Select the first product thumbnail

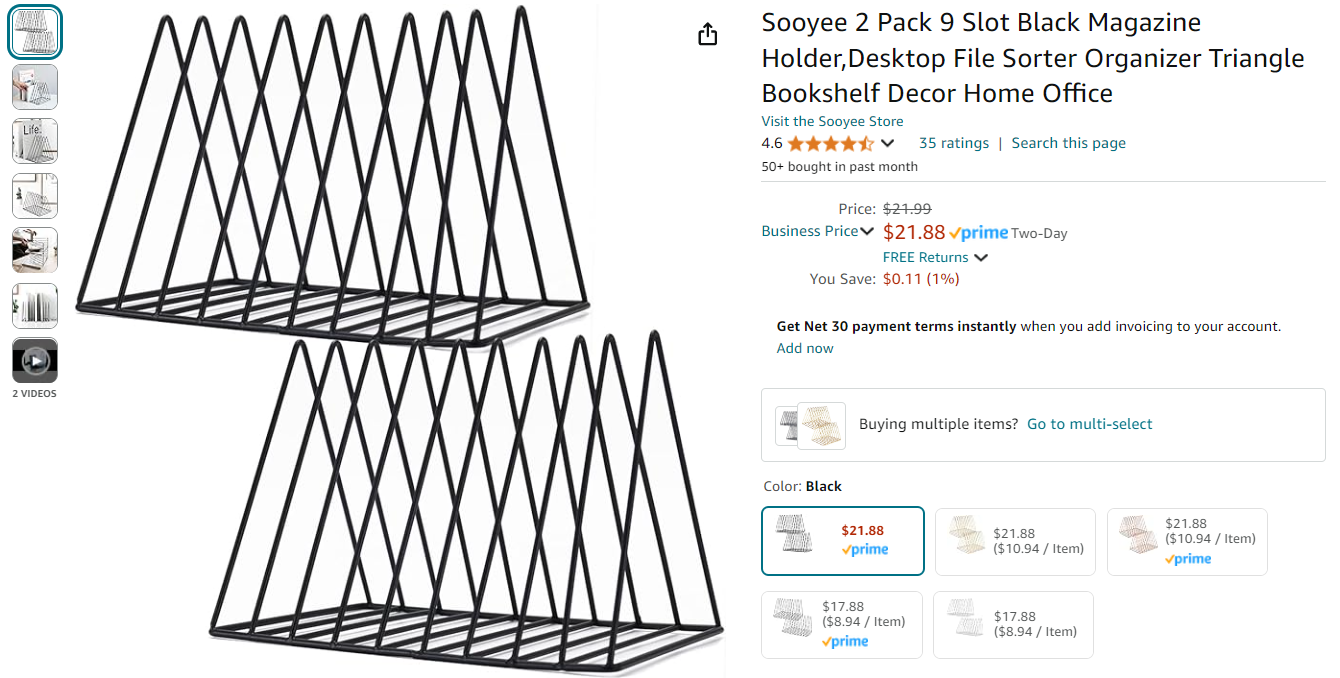(x=35, y=33)
